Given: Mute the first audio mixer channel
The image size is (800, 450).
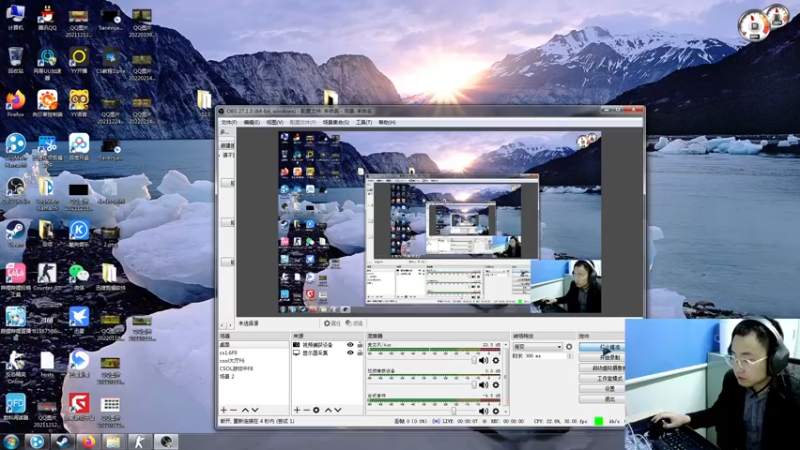Looking at the screenshot, I should (x=483, y=361).
